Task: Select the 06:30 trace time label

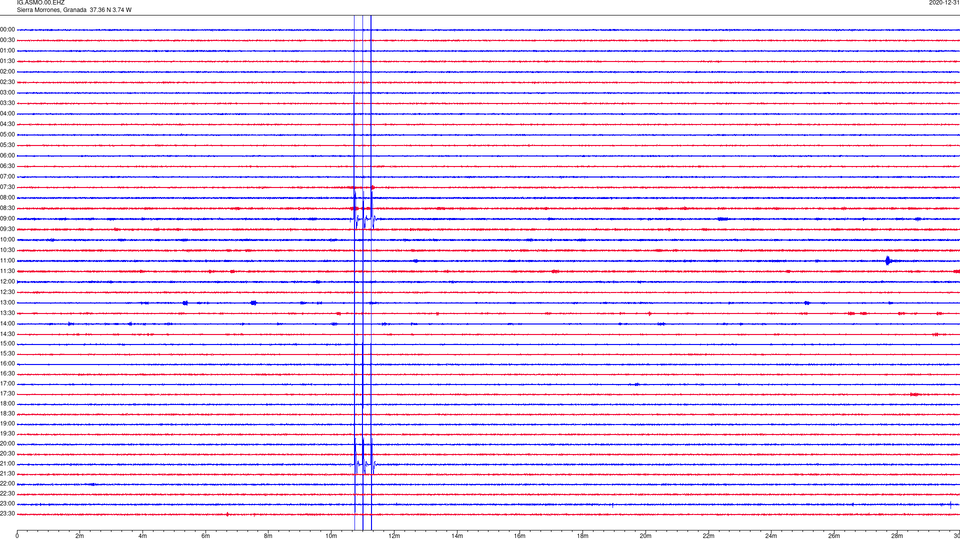Action: point(7,166)
